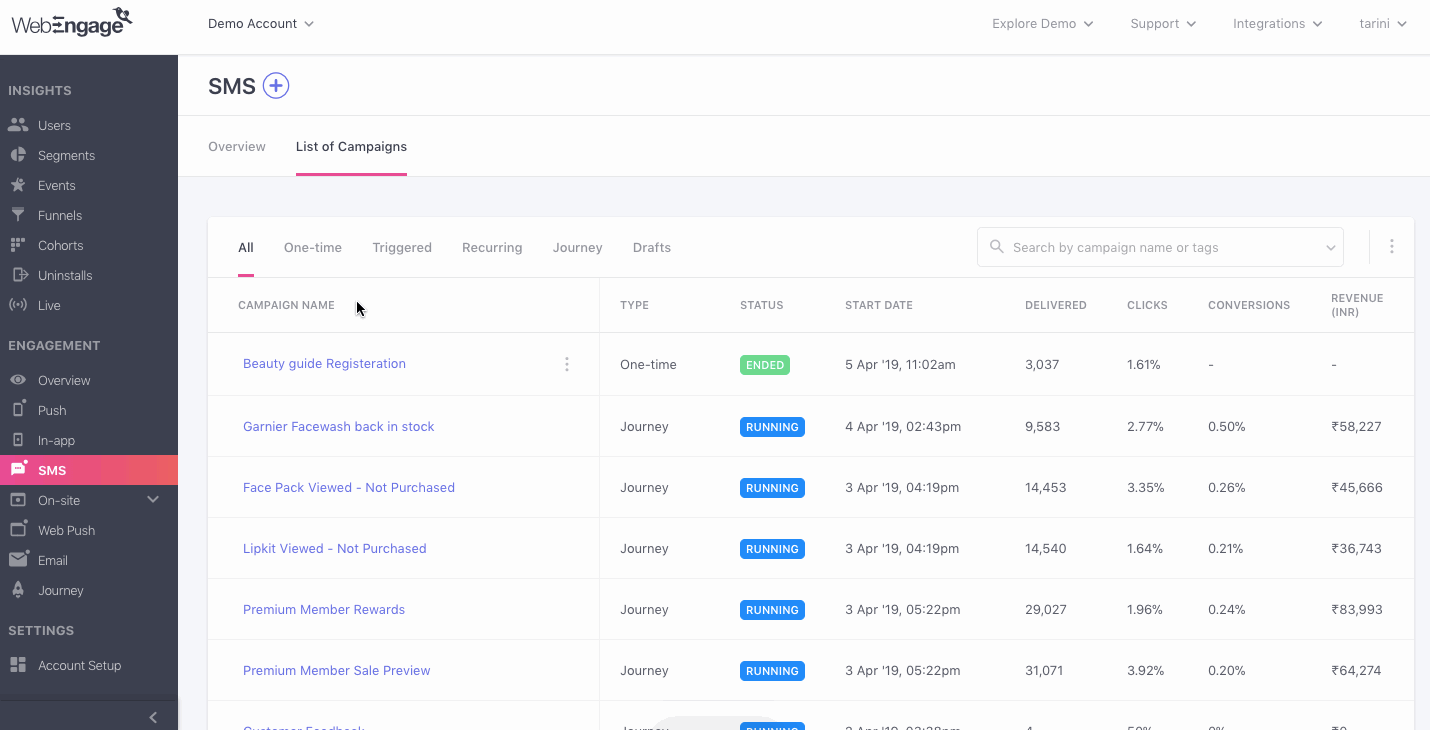Image resolution: width=1430 pixels, height=730 pixels.
Task: Filter by Triggered campaigns
Action: (x=402, y=247)
